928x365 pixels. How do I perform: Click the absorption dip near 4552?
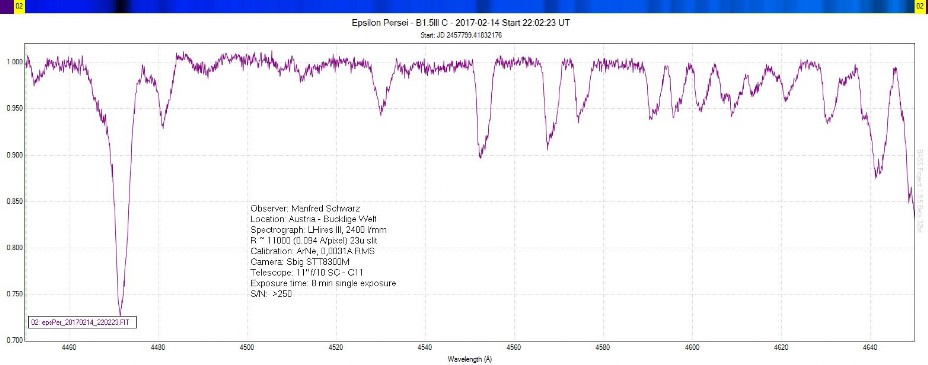(481, 155)
